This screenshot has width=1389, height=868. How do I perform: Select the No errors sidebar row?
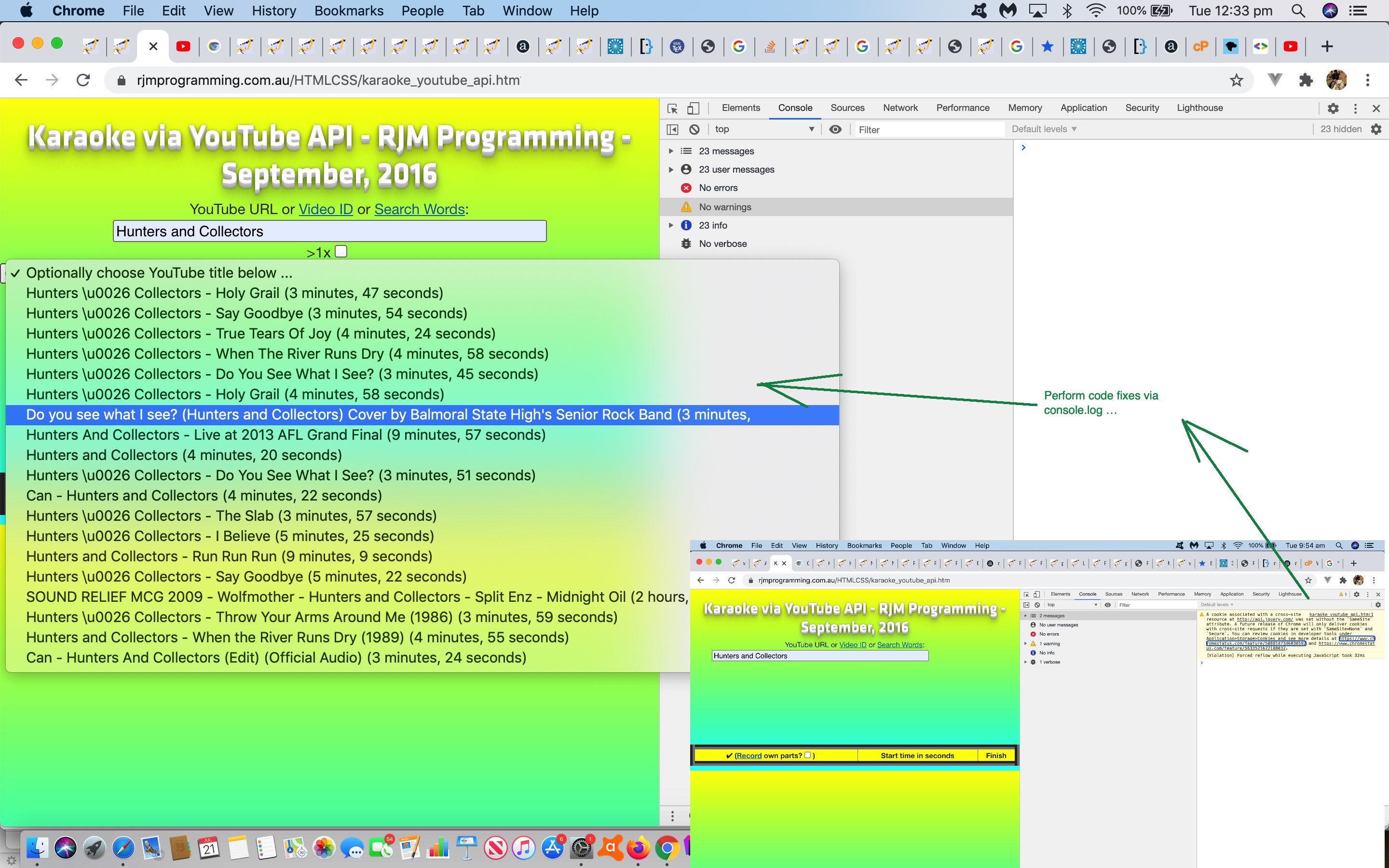click(836, 188)
